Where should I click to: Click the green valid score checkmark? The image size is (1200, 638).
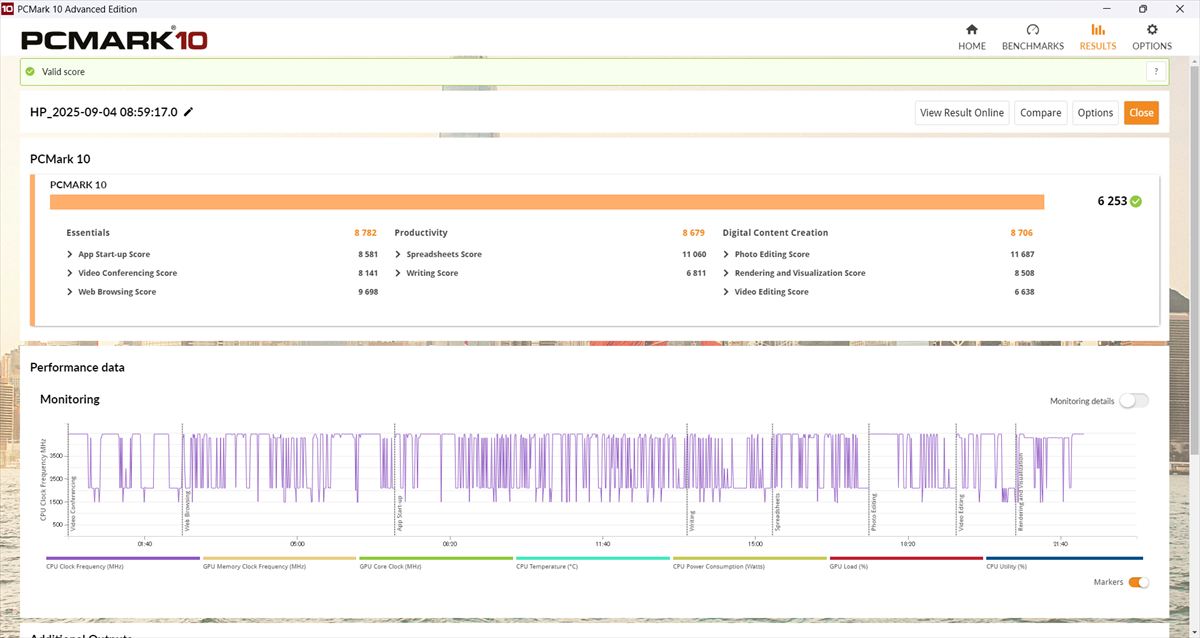pos(30,72)
